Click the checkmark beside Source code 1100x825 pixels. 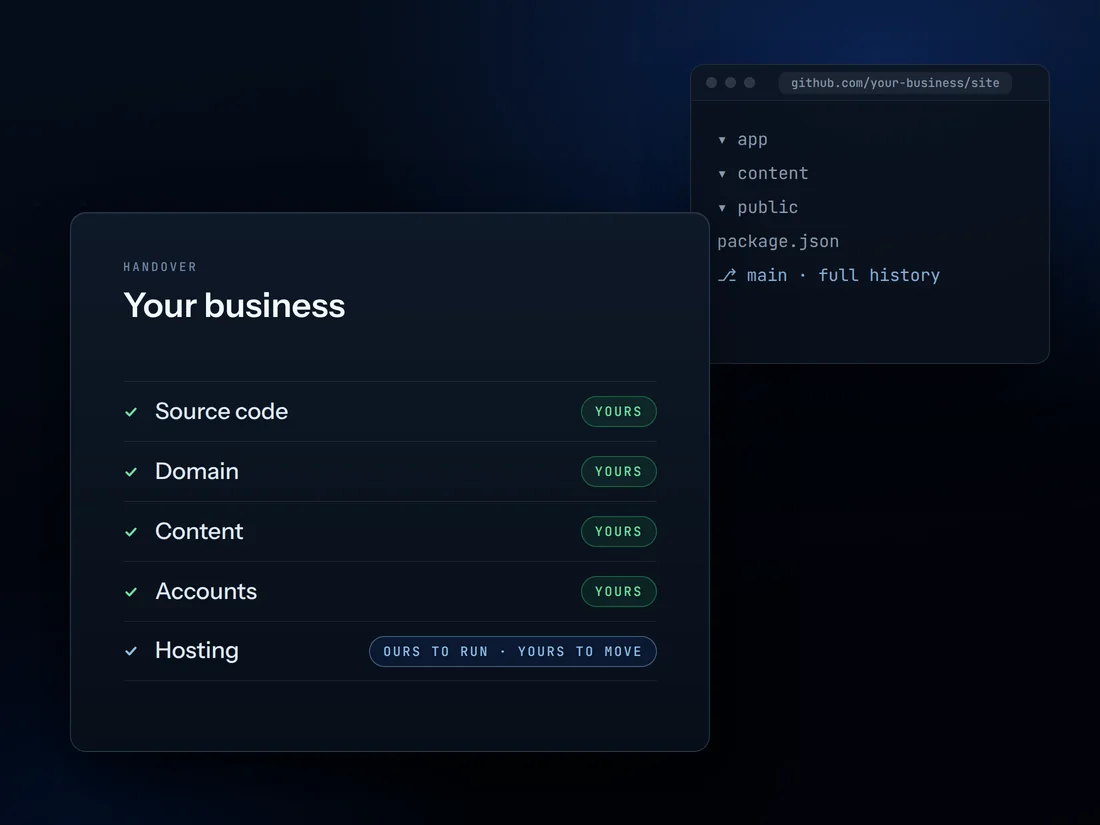(131, 412)
